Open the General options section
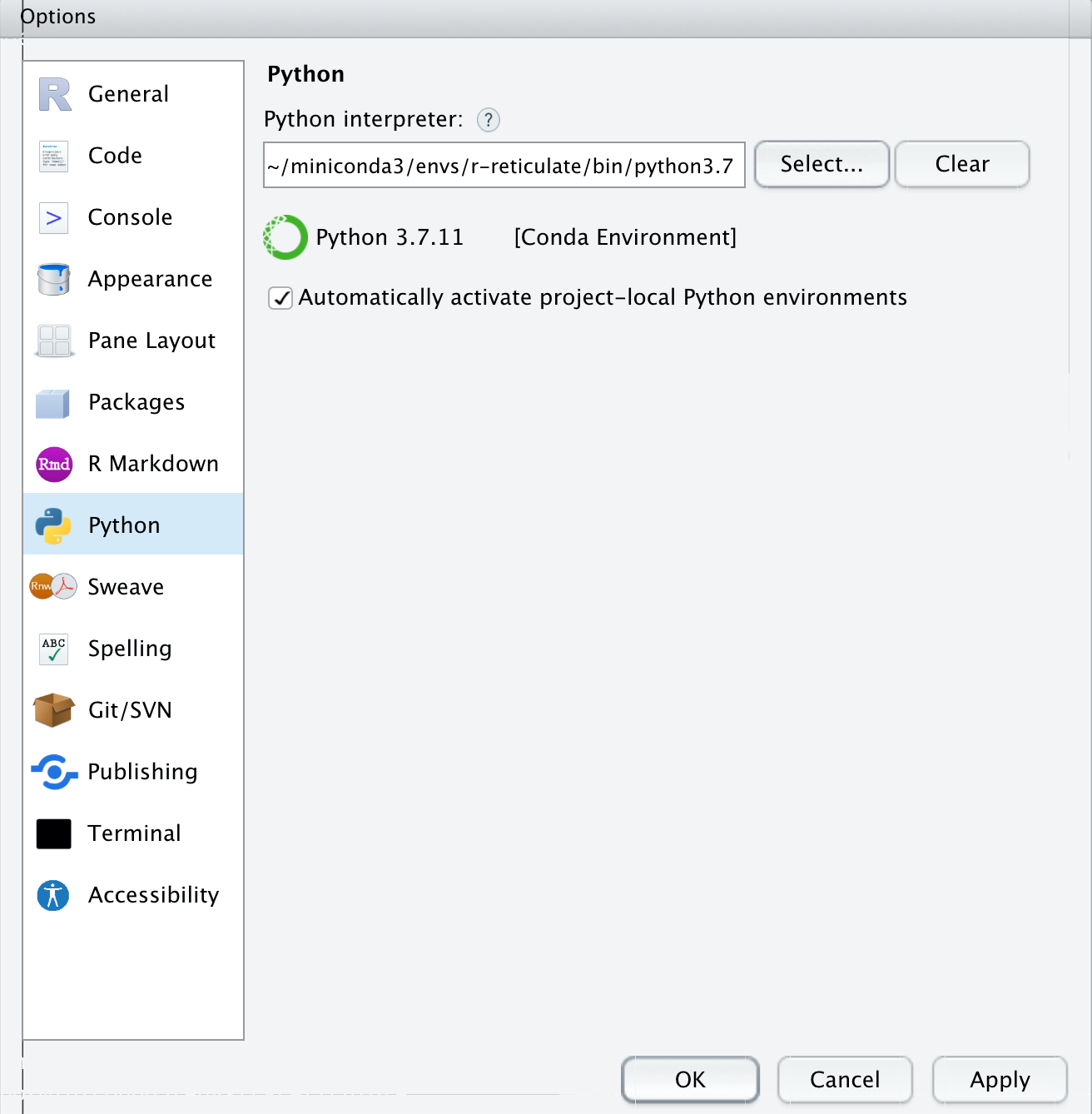The height and width of the screenshot is (1114, 1092). 133,94
